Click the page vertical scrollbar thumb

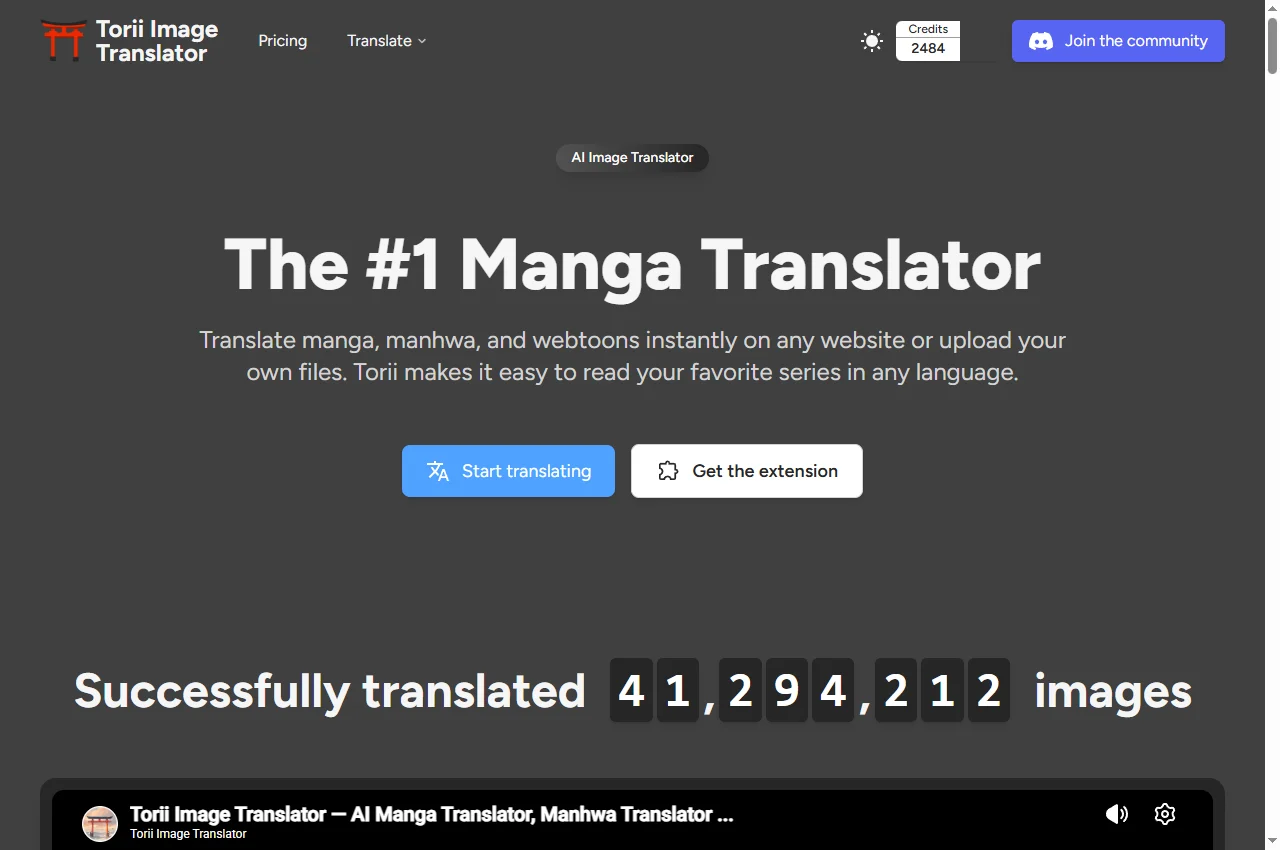(x=1272, y=45)
